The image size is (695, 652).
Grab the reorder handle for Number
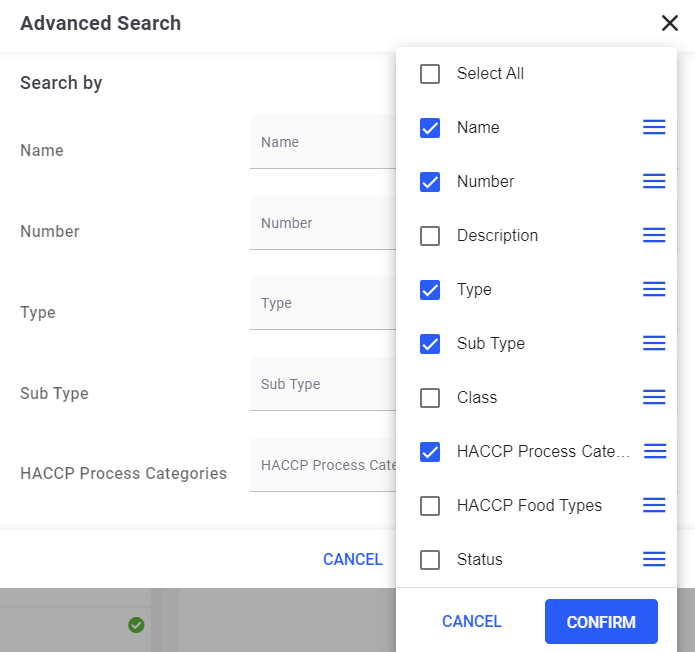(x=654, y=181)
